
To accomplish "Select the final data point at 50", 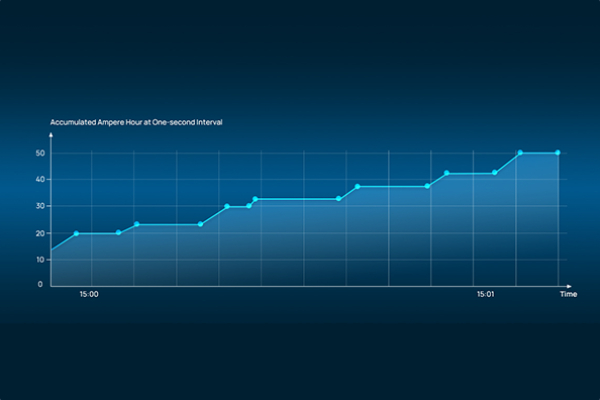I will click(558, 153).
